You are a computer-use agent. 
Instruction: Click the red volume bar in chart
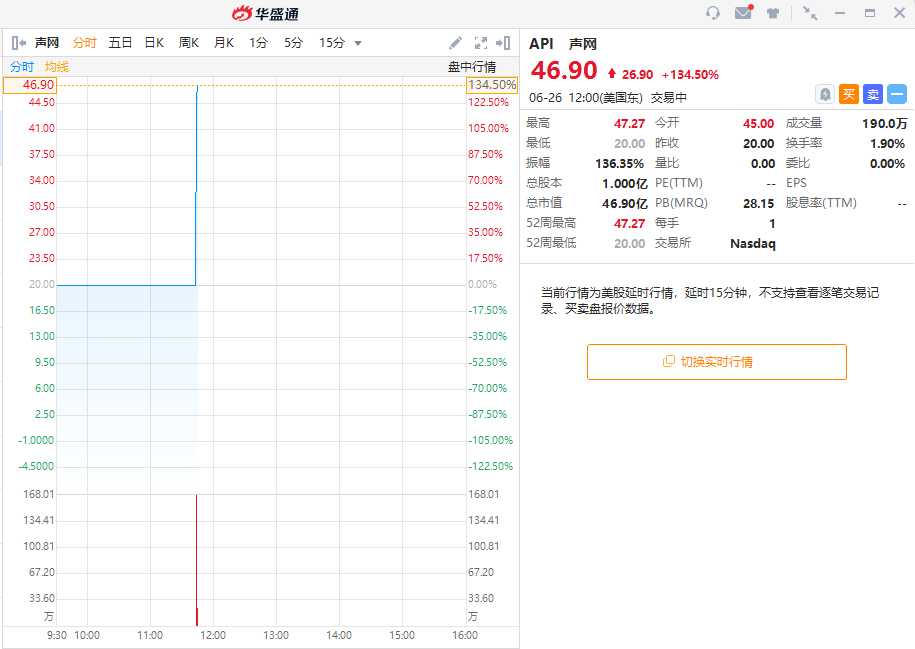point(197,560)
